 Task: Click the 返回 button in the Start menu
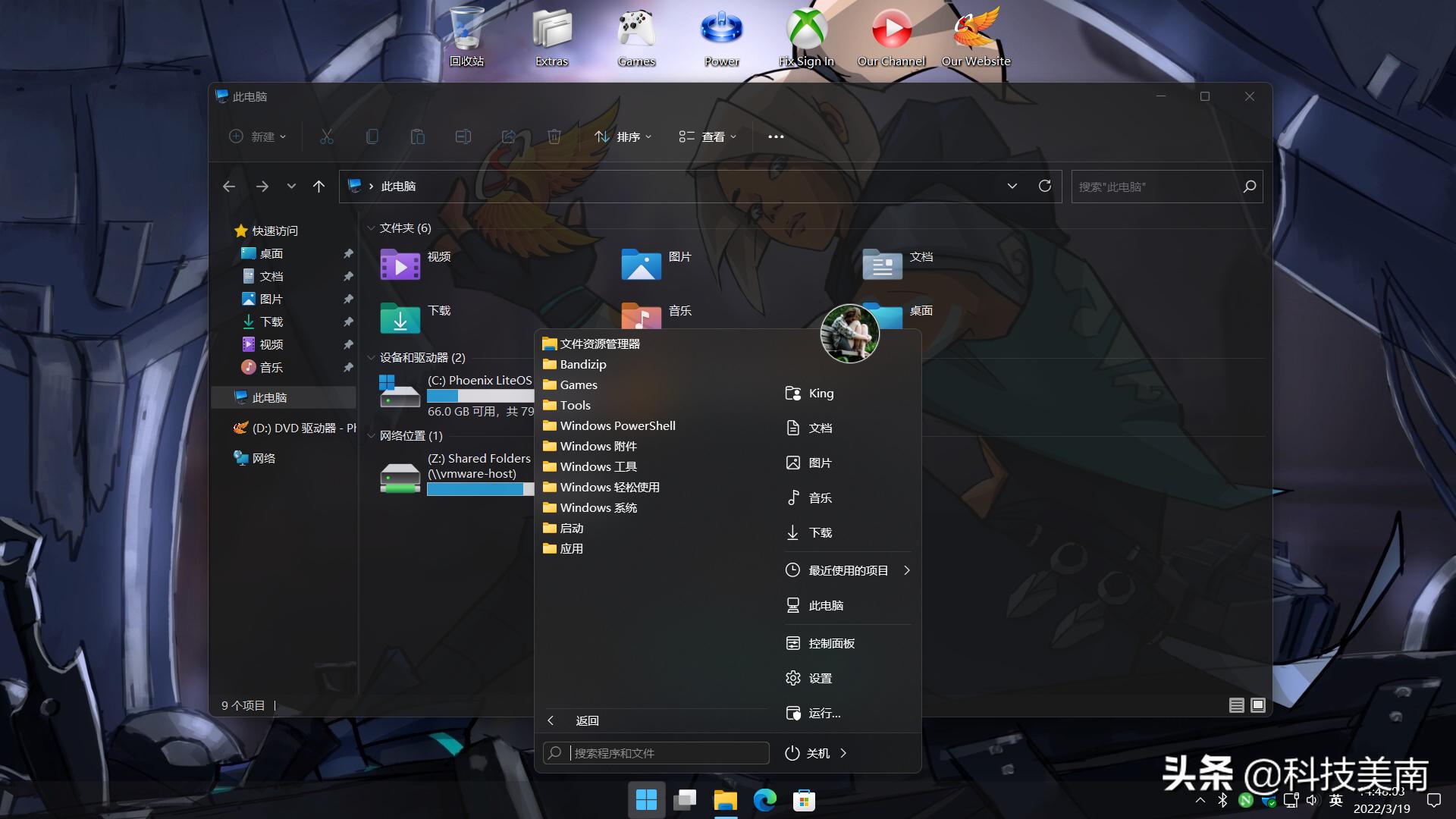click(x=587, y=720)
